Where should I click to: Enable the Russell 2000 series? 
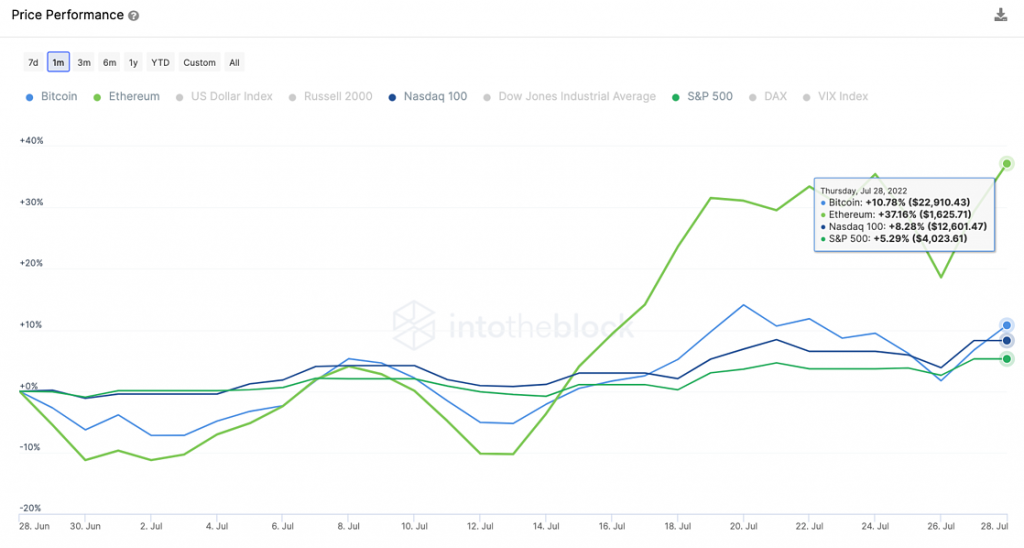coord(330,97)
